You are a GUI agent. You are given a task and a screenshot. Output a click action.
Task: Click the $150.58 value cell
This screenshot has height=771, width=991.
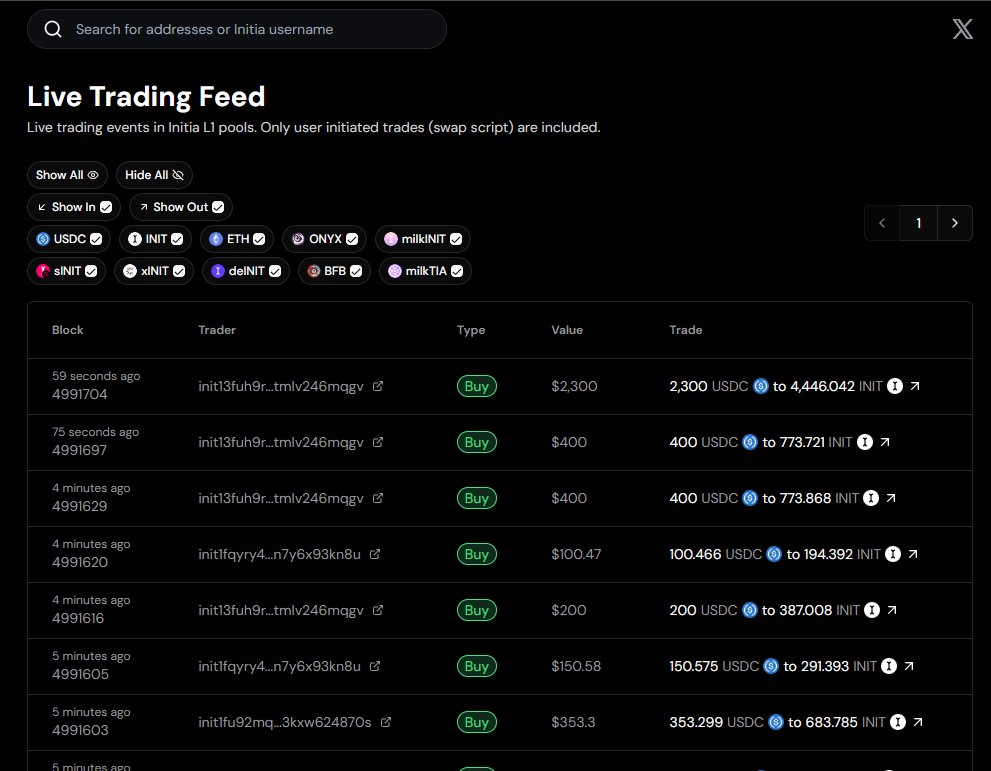pos(576,666)
